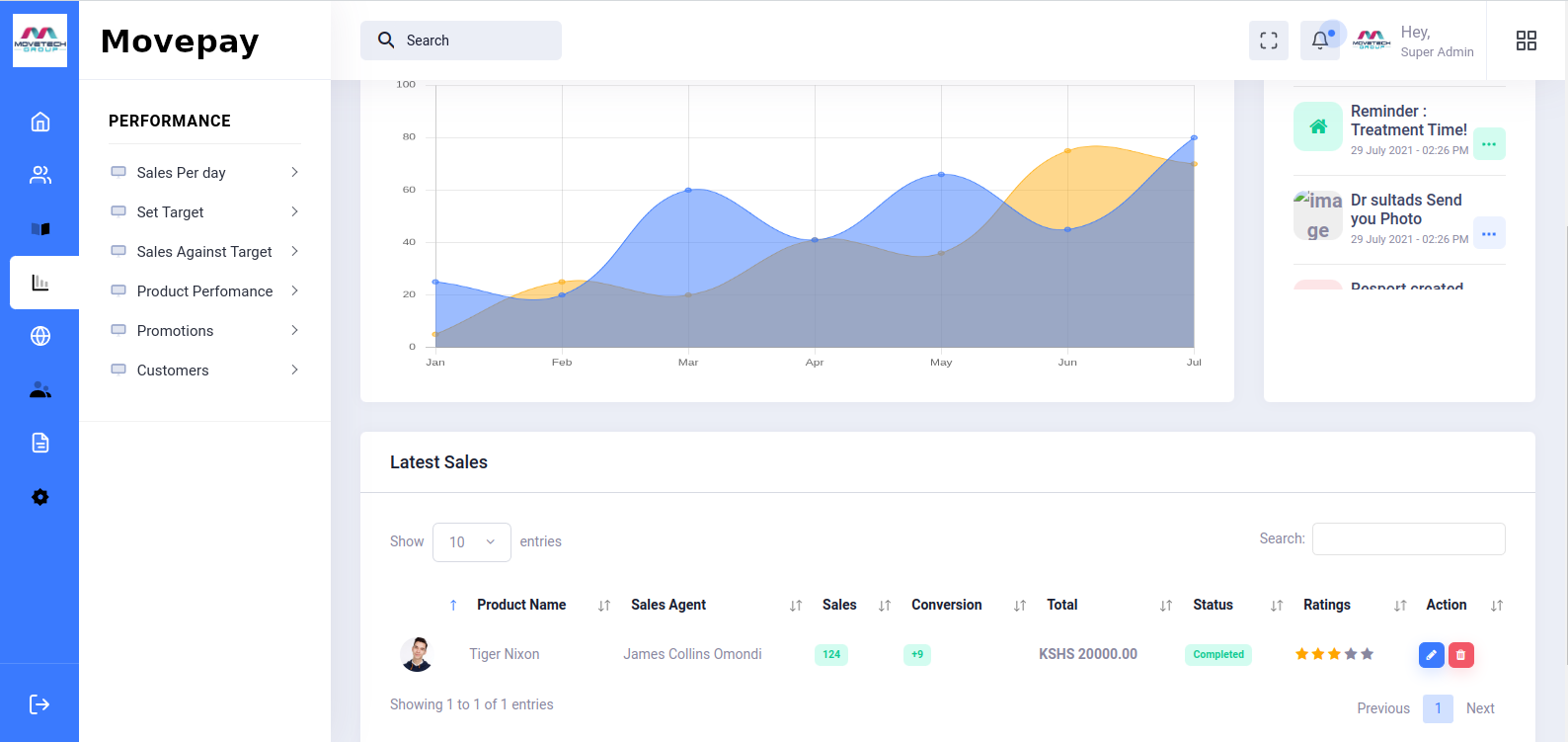
Task: Click the James Collins Omondi agent cell
Action: click(692, 654)
